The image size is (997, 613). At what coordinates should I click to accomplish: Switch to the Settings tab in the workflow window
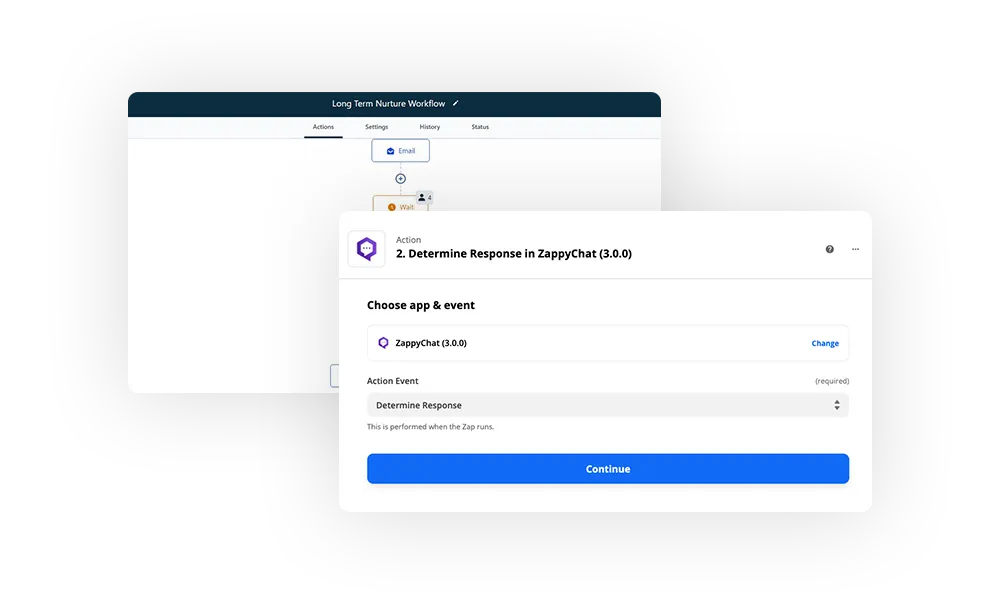pyautogui.click(x=376, y=127)
